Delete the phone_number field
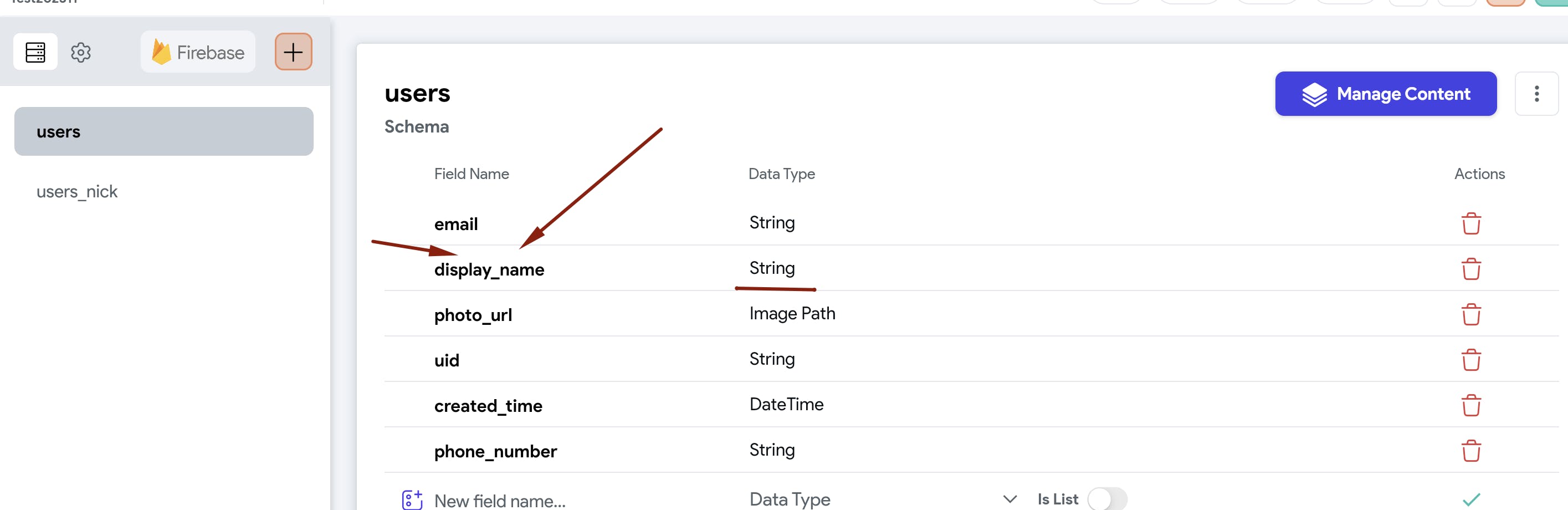This screenshot has height=510, width=1568. 1470,451
